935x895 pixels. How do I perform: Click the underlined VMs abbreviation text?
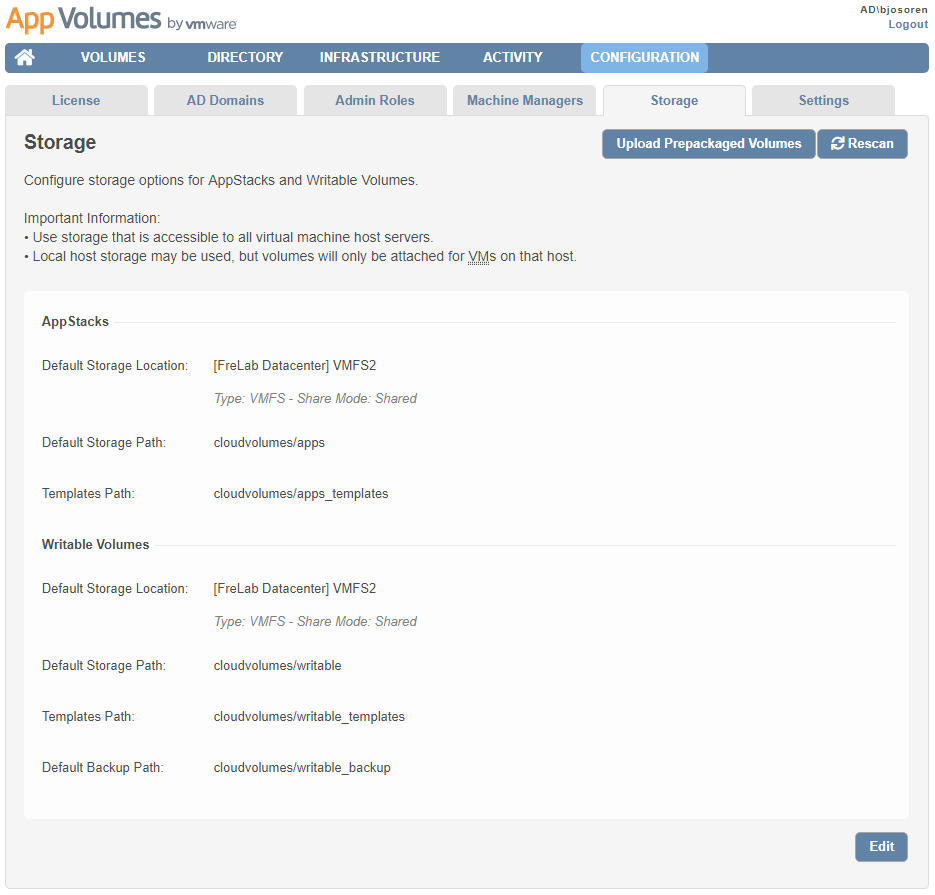480,256
